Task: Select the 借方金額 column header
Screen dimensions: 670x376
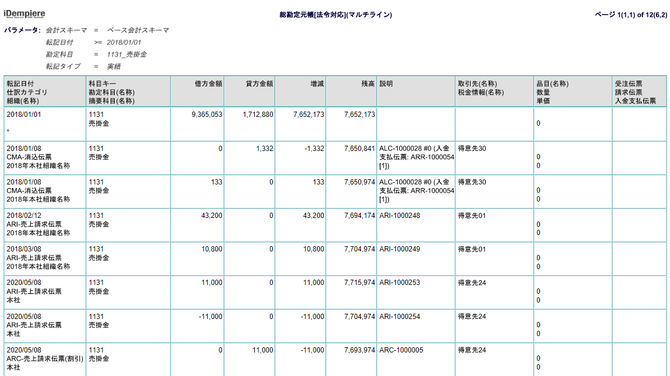Action: tap(209, 84)
